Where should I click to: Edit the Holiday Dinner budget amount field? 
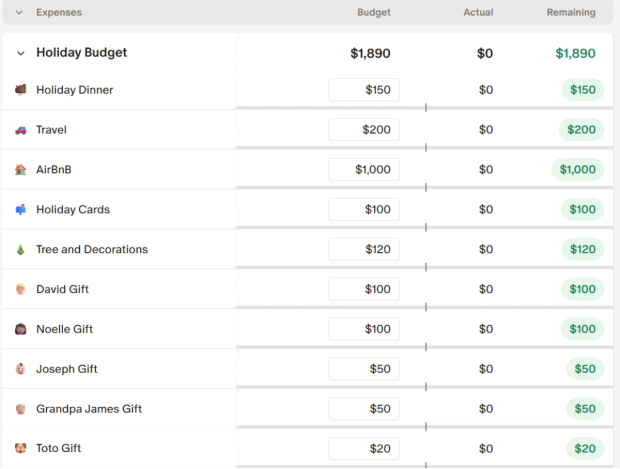(x=364, y=90)
